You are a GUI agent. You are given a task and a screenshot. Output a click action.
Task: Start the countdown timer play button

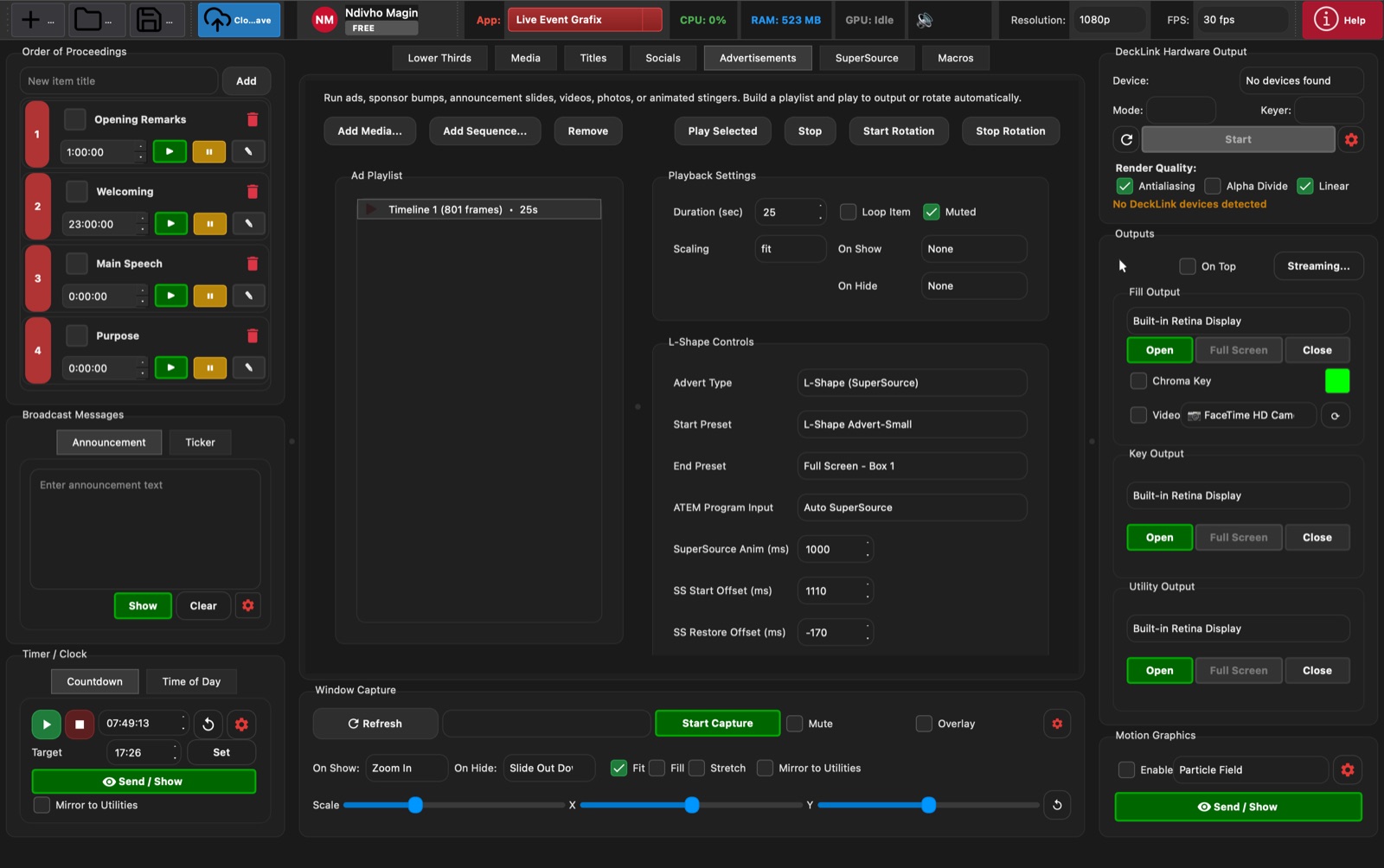[47, 724]
